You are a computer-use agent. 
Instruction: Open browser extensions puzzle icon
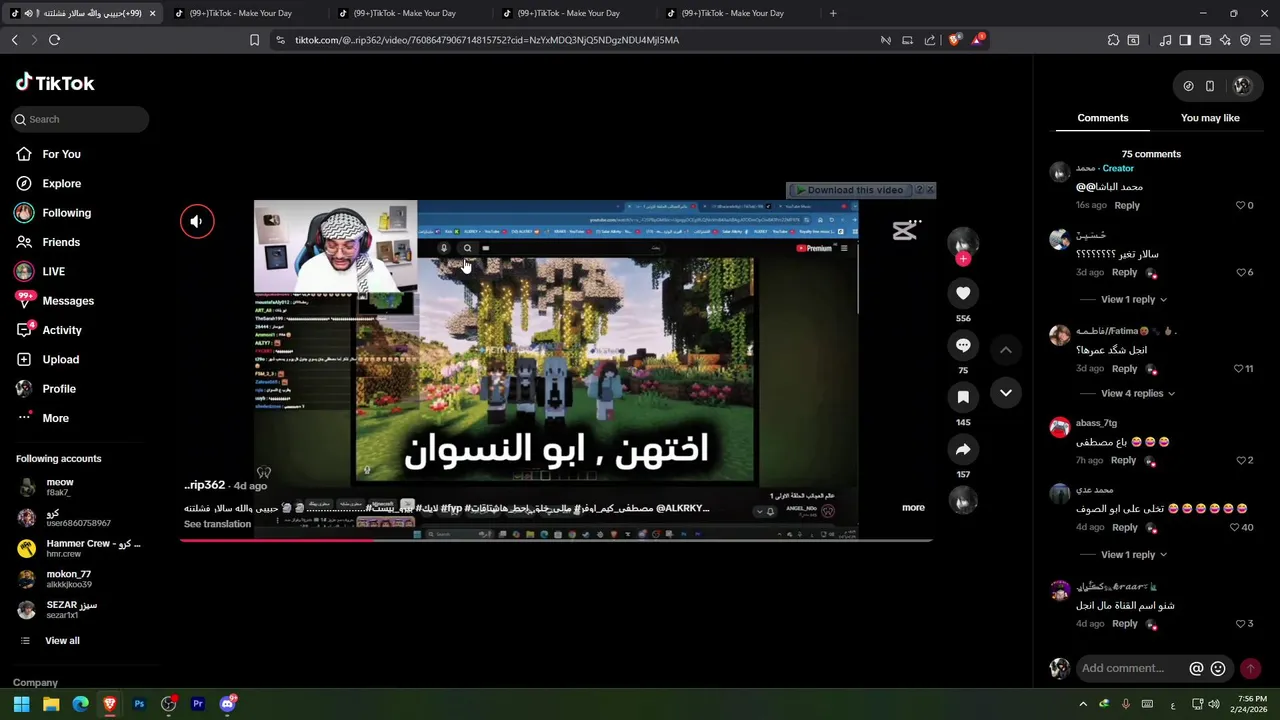coord(1113,40)
